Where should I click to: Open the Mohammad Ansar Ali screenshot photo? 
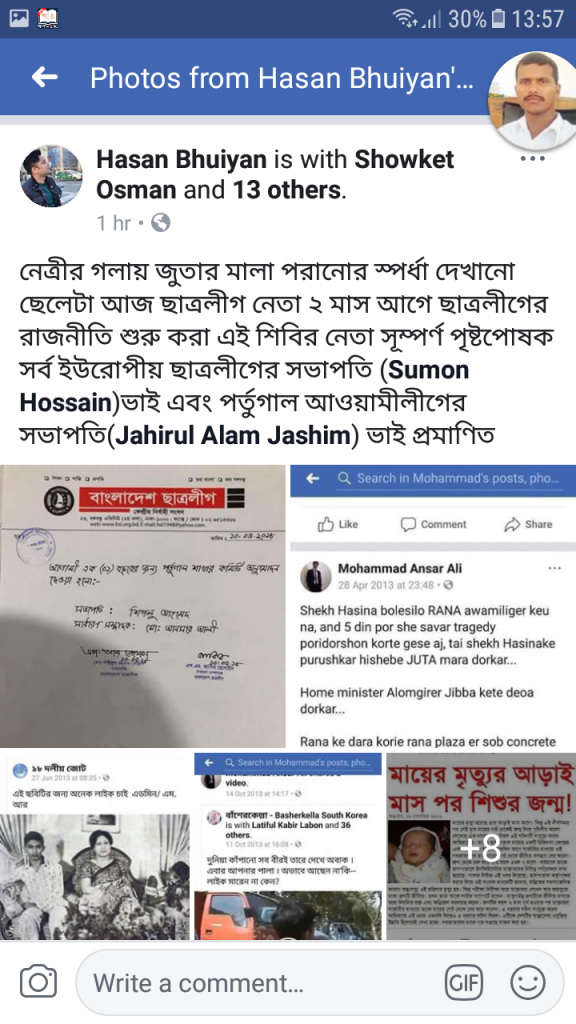pyautogui.click(x=433, y=606)
